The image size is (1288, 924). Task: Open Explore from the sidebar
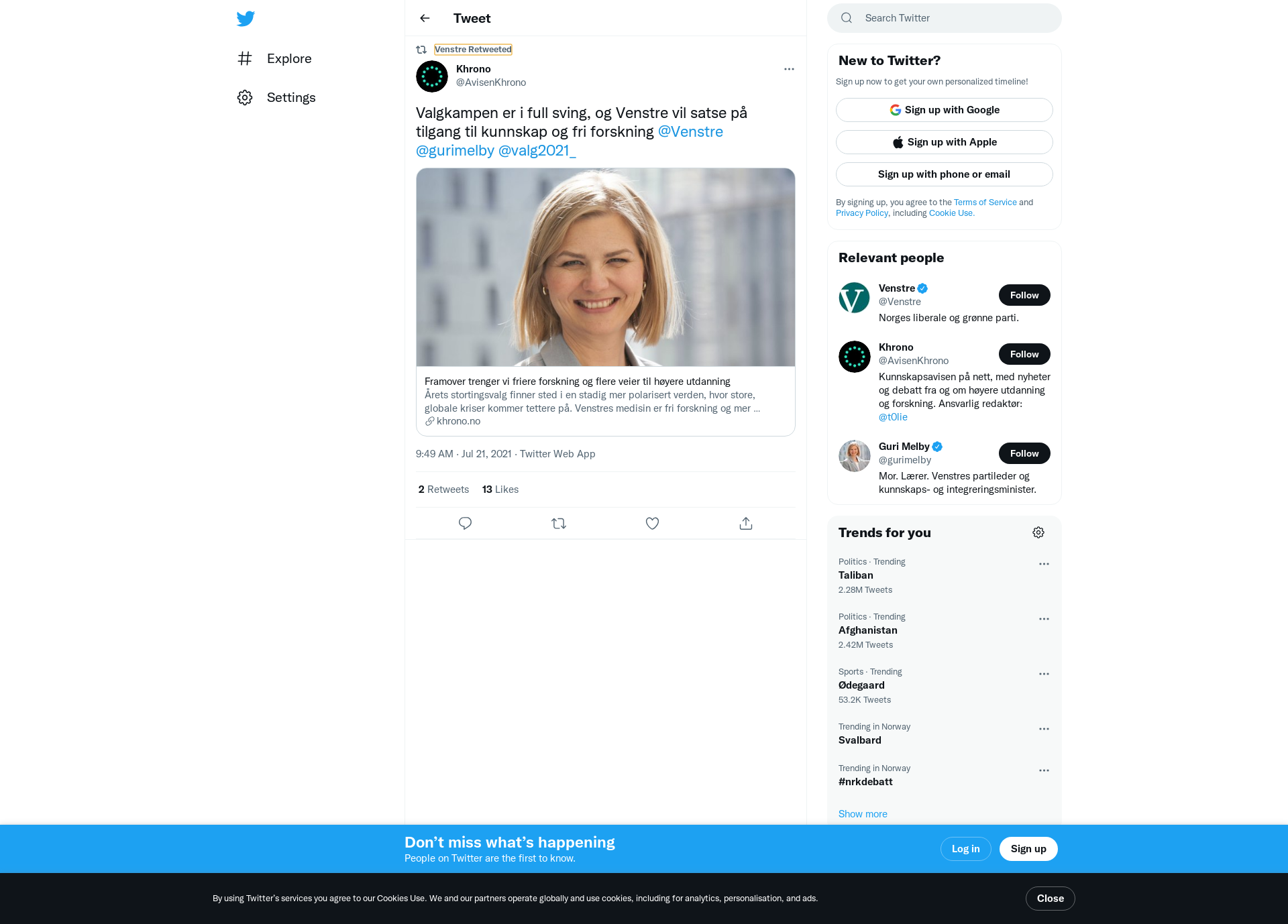tap(275, 58)
